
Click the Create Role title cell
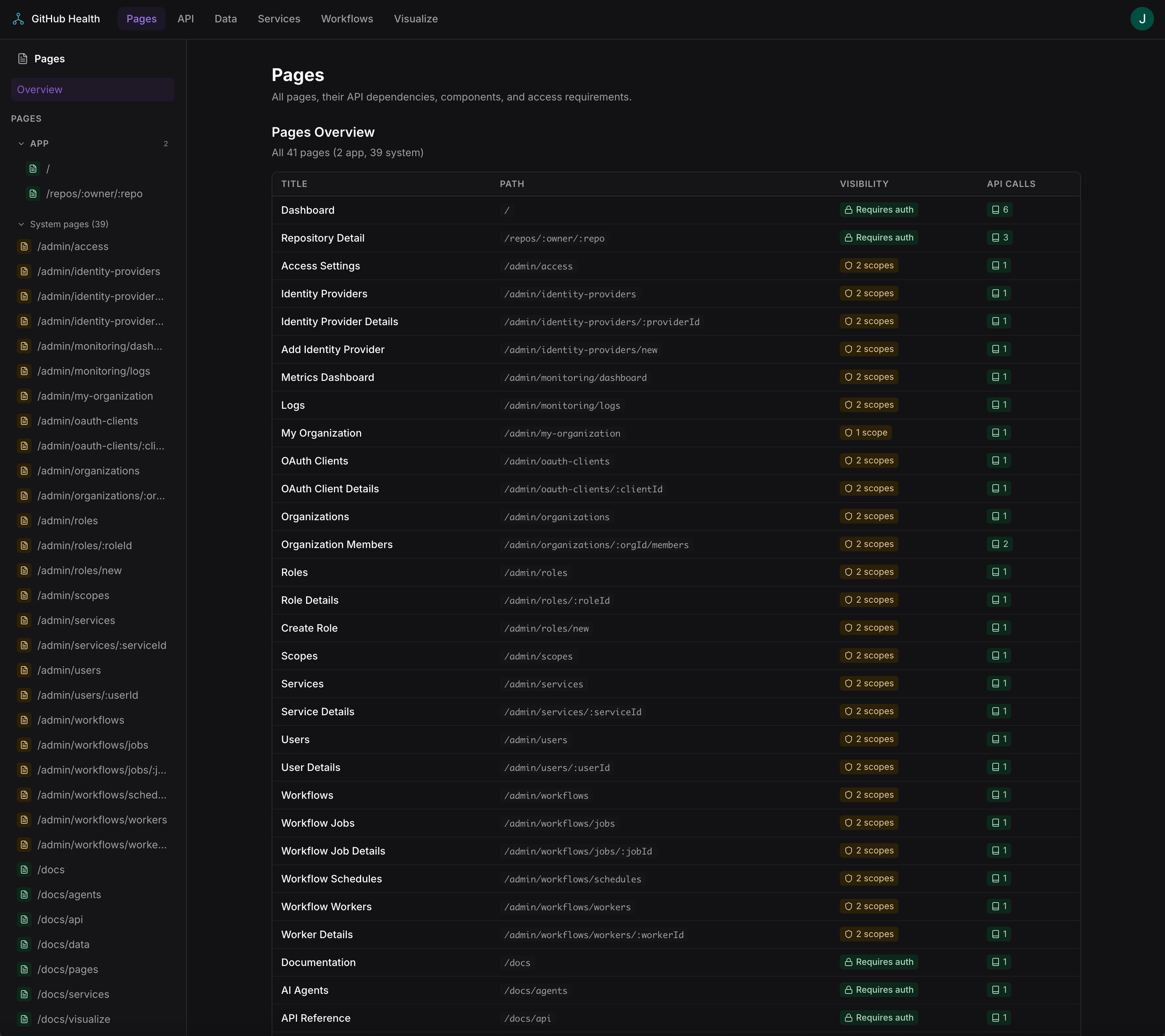click(309, 628)
